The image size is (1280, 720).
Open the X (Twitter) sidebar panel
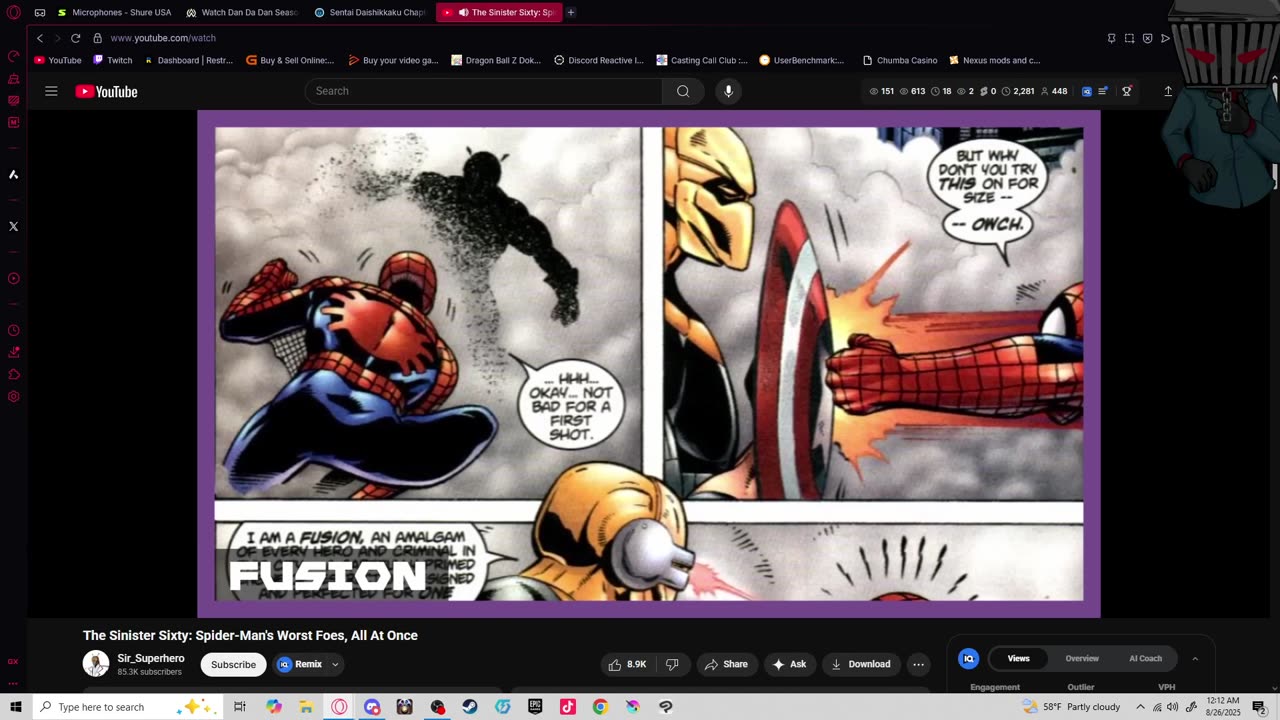click(x=13, y=226)
